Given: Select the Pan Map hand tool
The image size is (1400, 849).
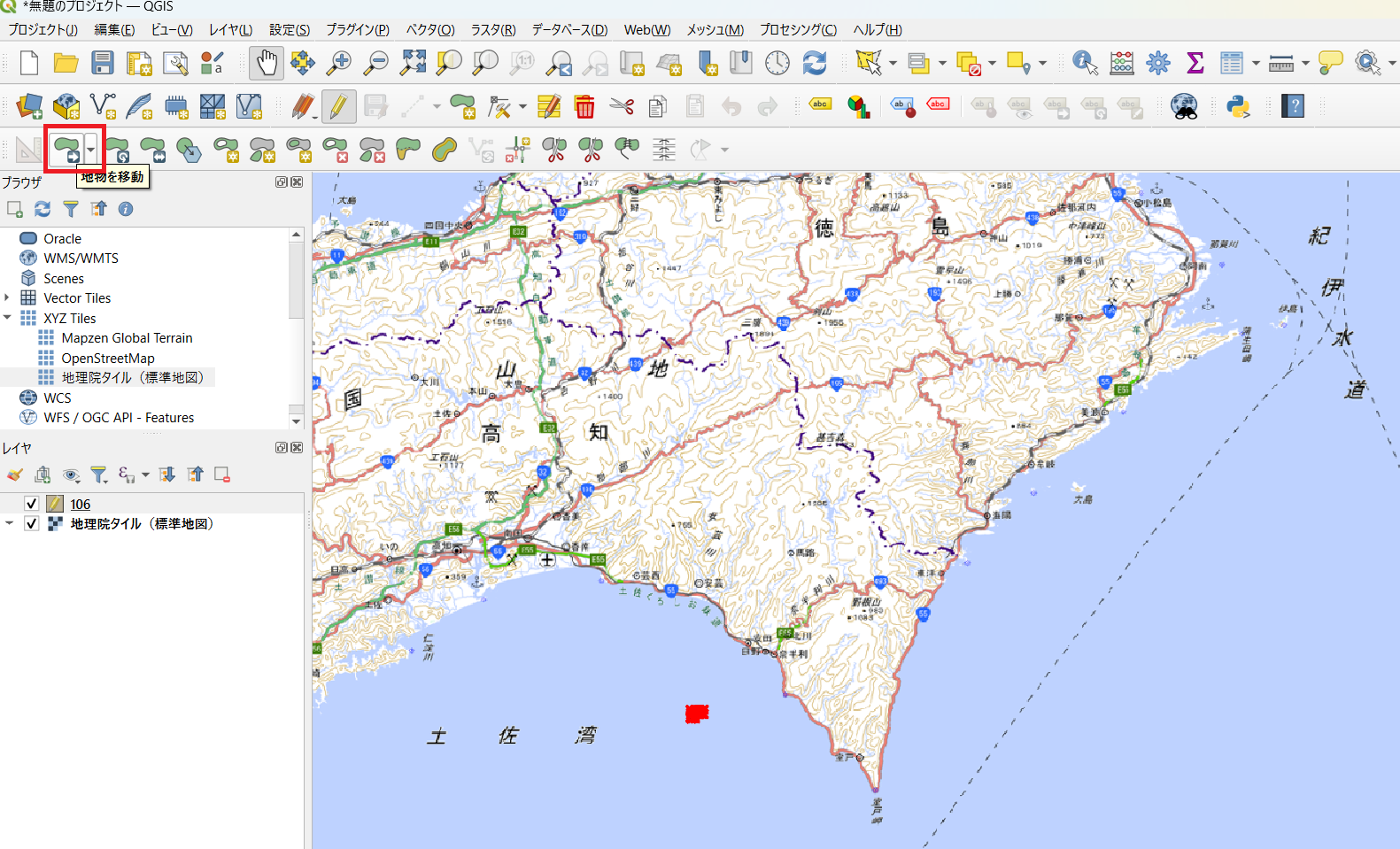Looking at the screenshot, I should 266,63.
